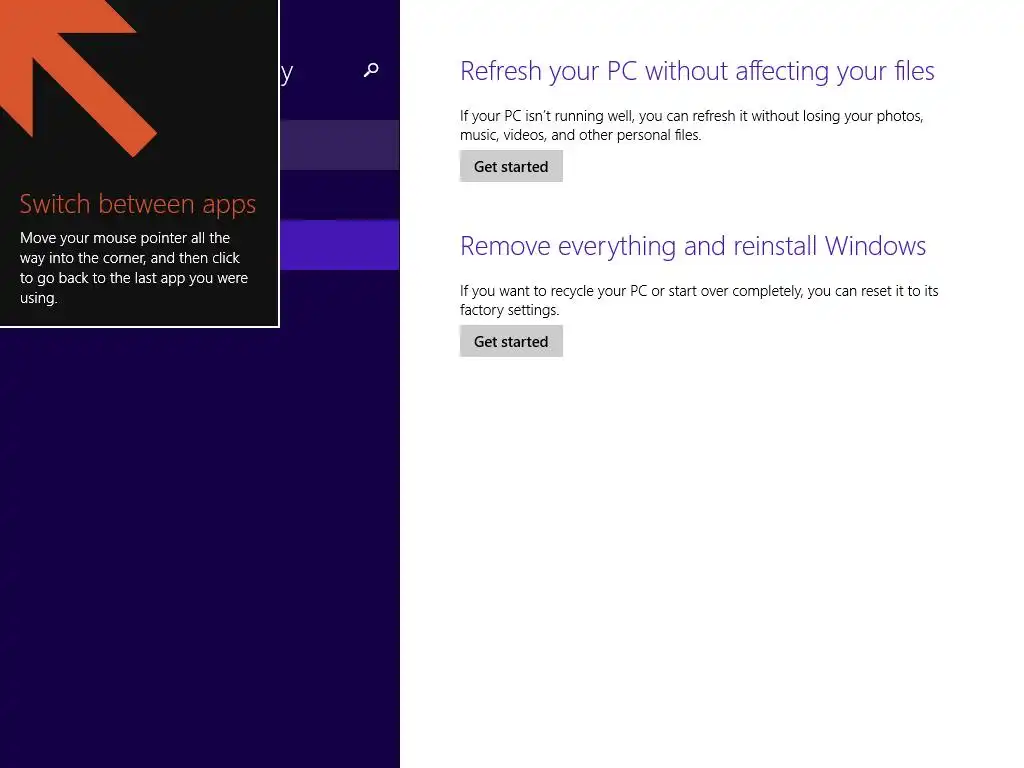The image size is (1024, 768).
Task: Click the 'reset it to its factory settings' description text
Action: [x=699, y=300]
